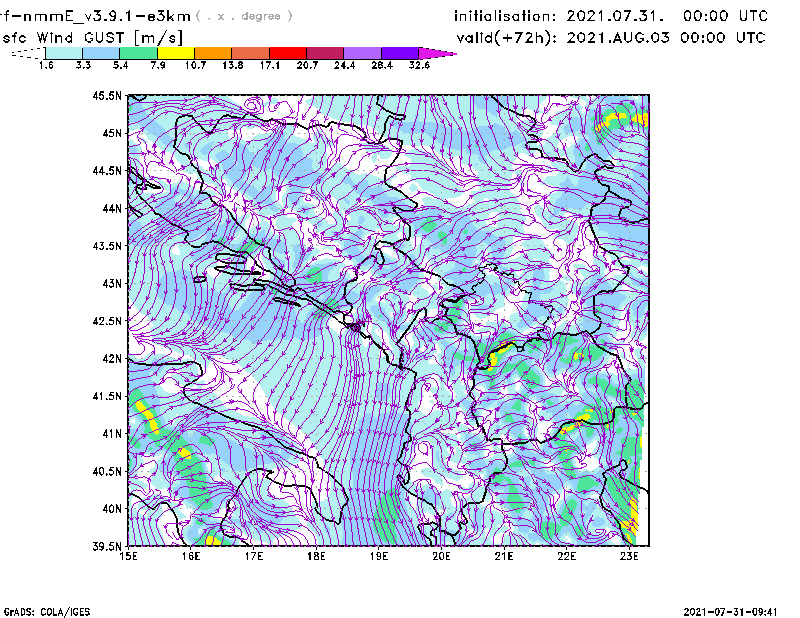Click the 42N latitude label
800x618 pixels.
click(x=112, y=359)
